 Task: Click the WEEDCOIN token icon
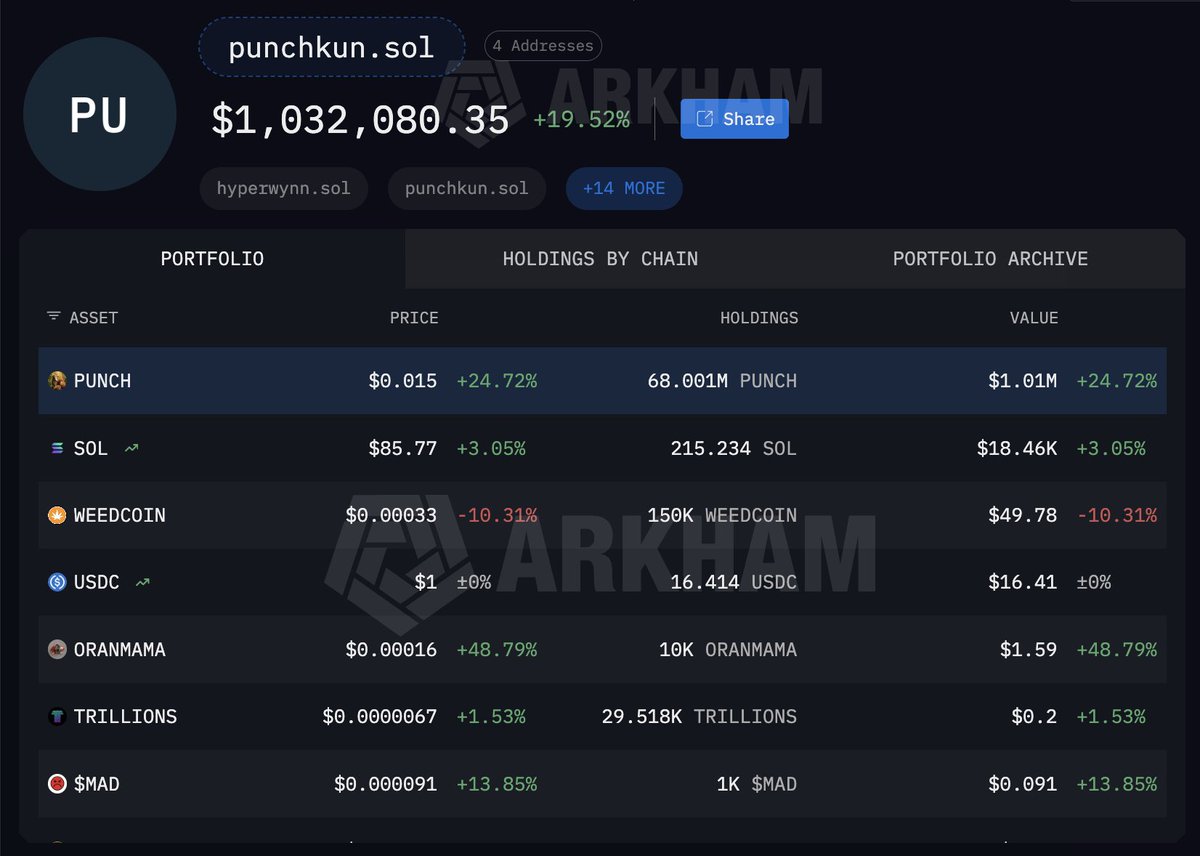pos(57,515)
